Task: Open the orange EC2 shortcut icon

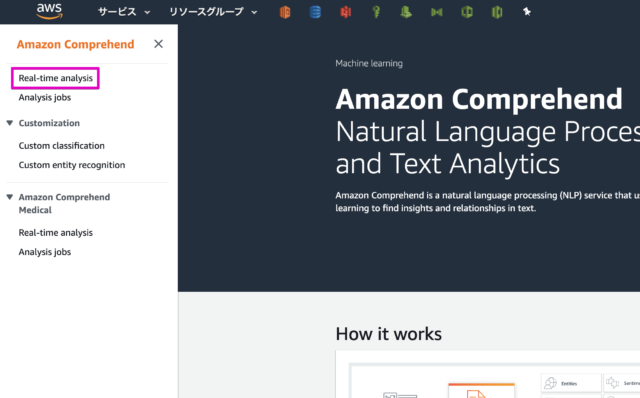Action: (285, 12)
